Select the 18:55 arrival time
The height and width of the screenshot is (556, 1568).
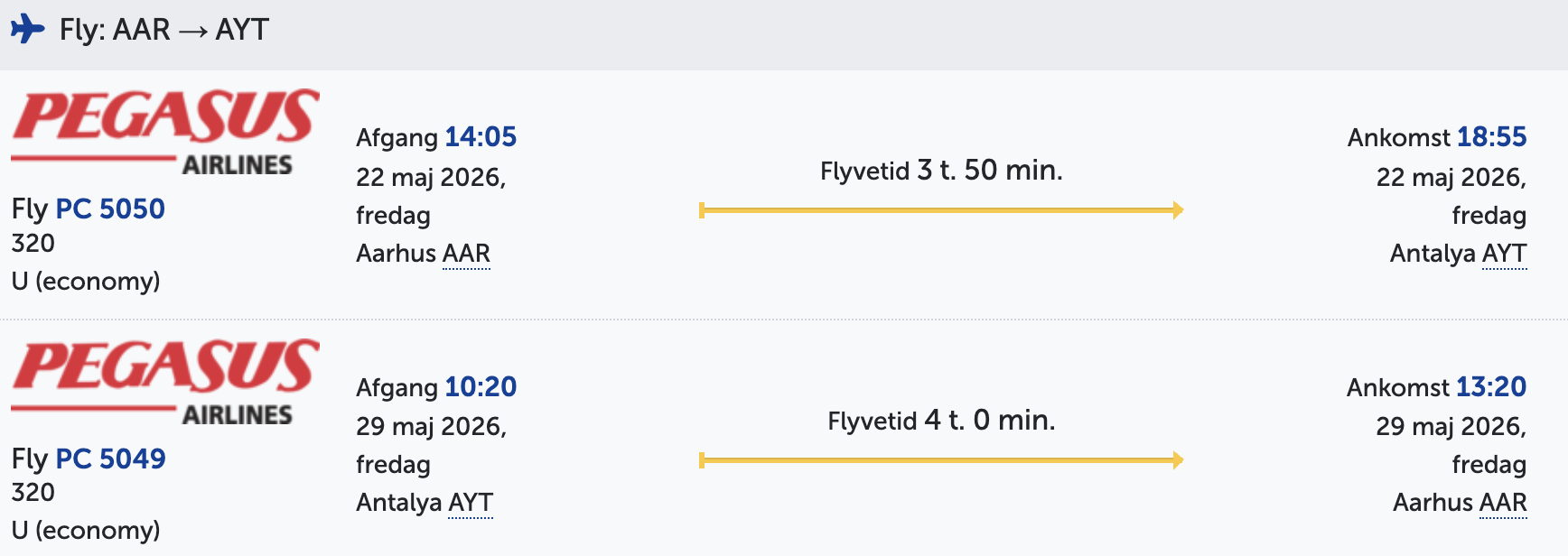click(x=1491, y=137)
